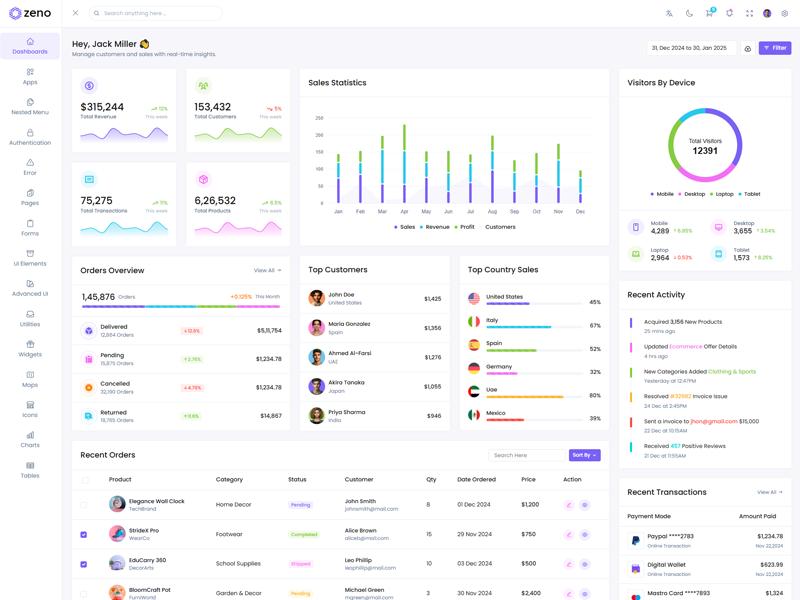Expand the Nested Menu sidebar item
The width and height of the screenshot is (800, 600).
[x=30, y=106]
